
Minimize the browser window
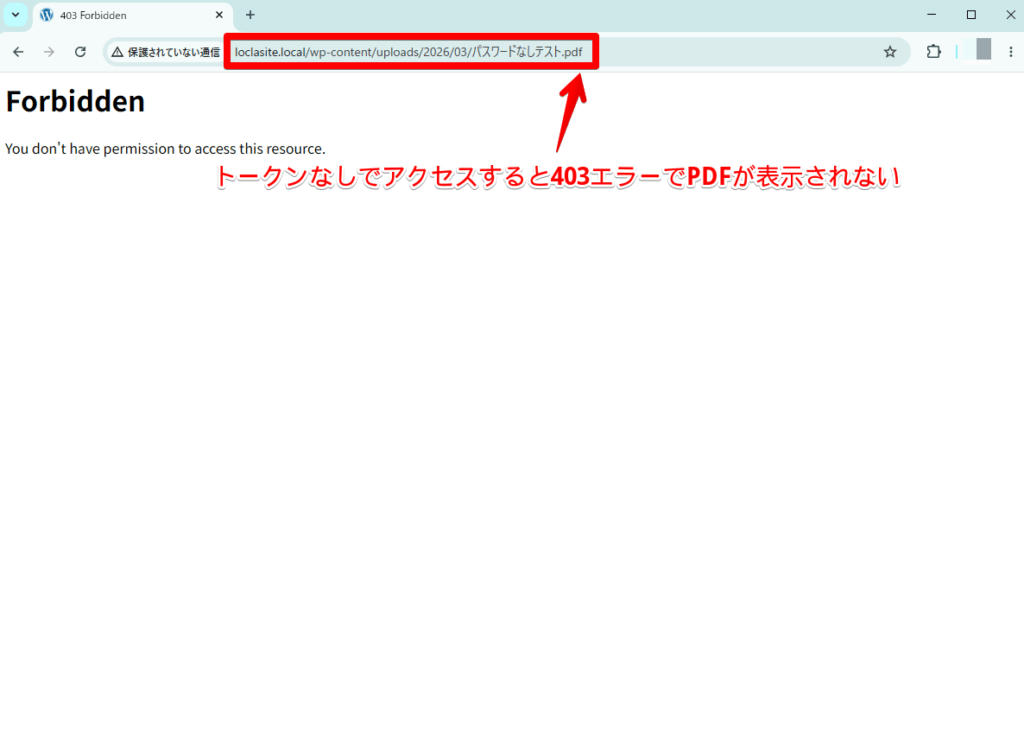[932, 15]
